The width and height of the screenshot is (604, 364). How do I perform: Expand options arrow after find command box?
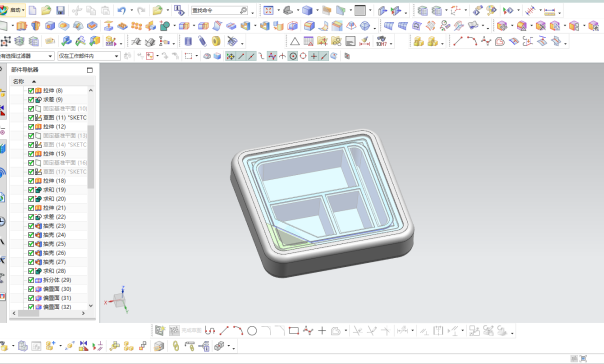coord(253,12)
